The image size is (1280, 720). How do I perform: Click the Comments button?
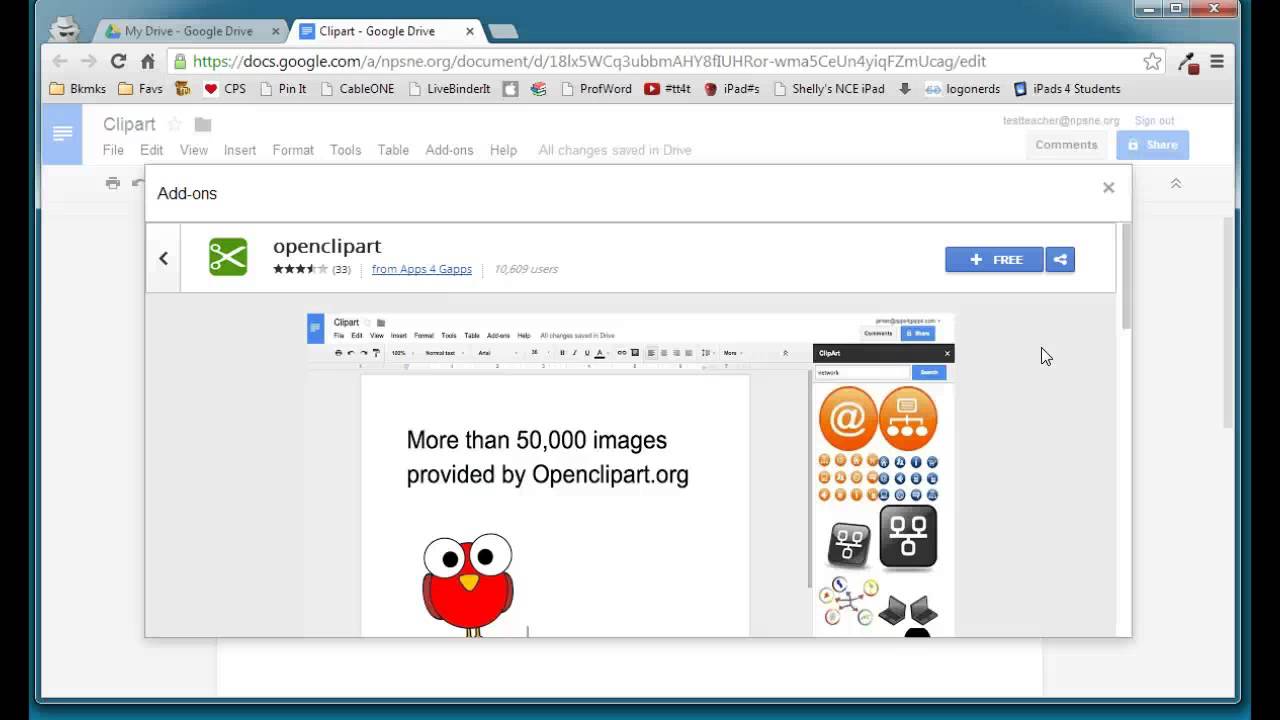coord(1066,145)
